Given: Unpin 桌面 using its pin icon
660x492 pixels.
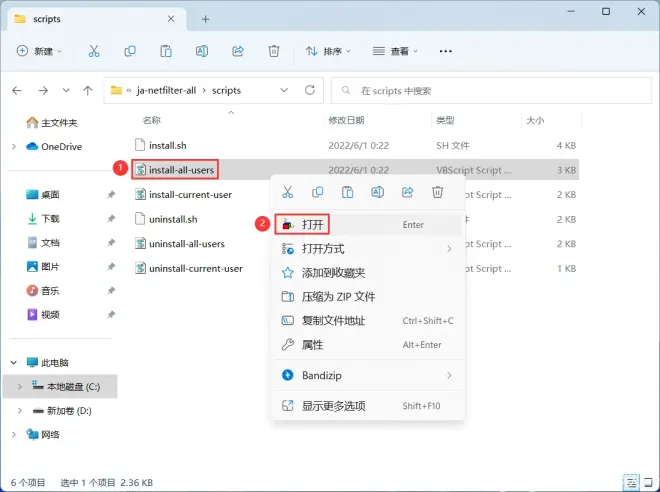Looking at the screenshot, I should tap(111, 194).
